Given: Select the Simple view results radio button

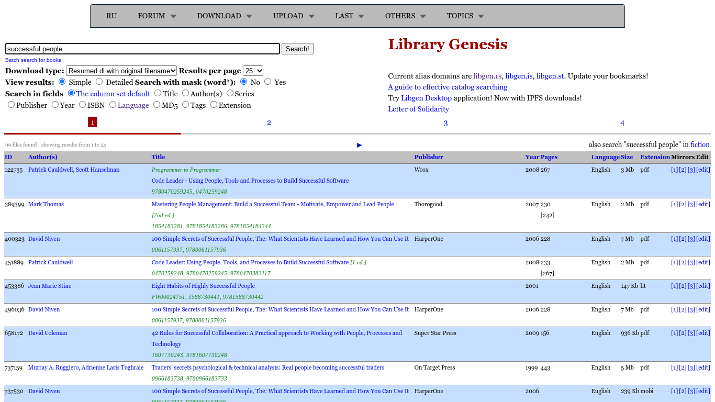Looking at the screenshot, I should pos(62,82).
